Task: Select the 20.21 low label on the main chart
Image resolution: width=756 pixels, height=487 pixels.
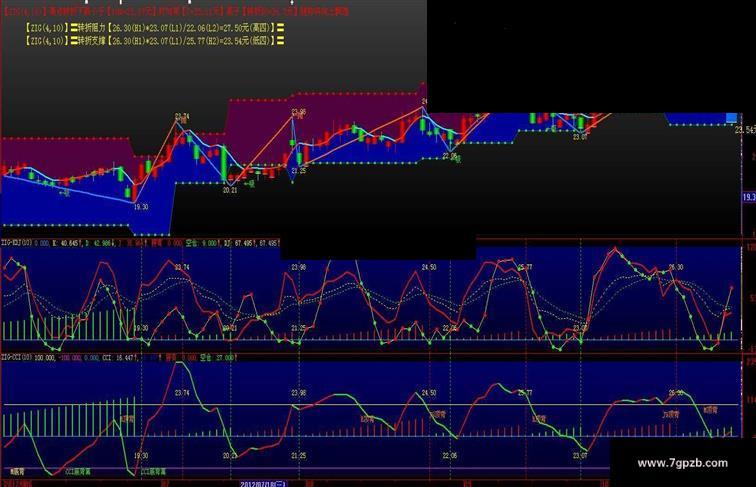Action: click(230, 190)
